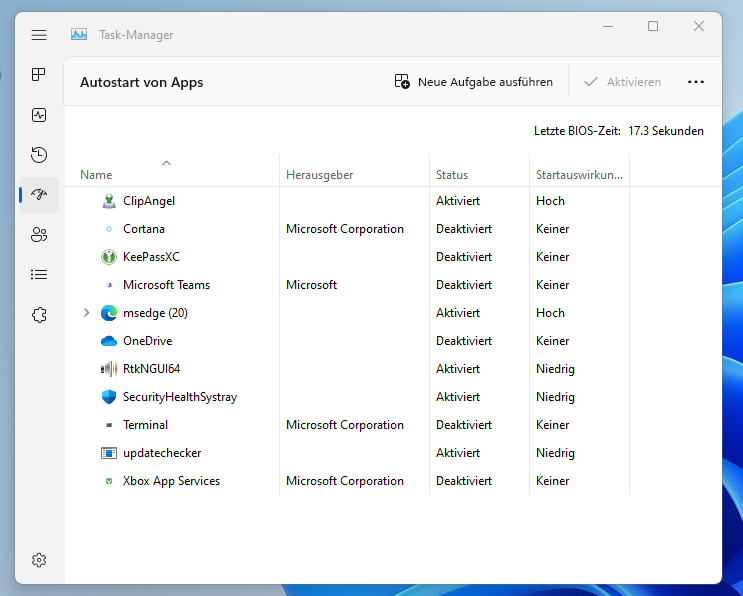Screen dimensions: 743x596
Task: Open the Services puzzle-piece icon
Action: (x=39, y=315)
